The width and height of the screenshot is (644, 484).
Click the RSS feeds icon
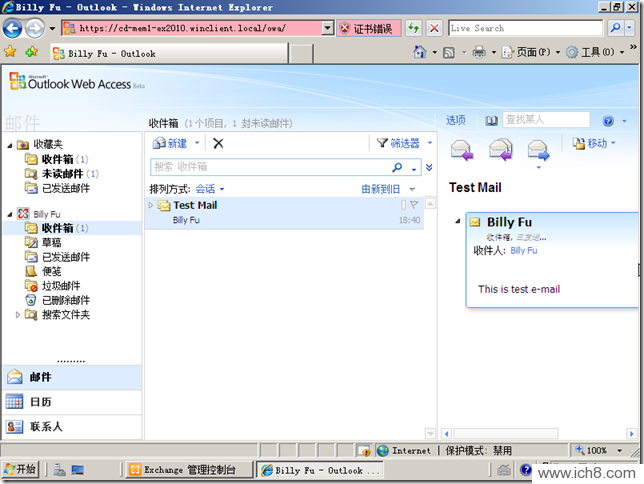(x=448, y=53)
